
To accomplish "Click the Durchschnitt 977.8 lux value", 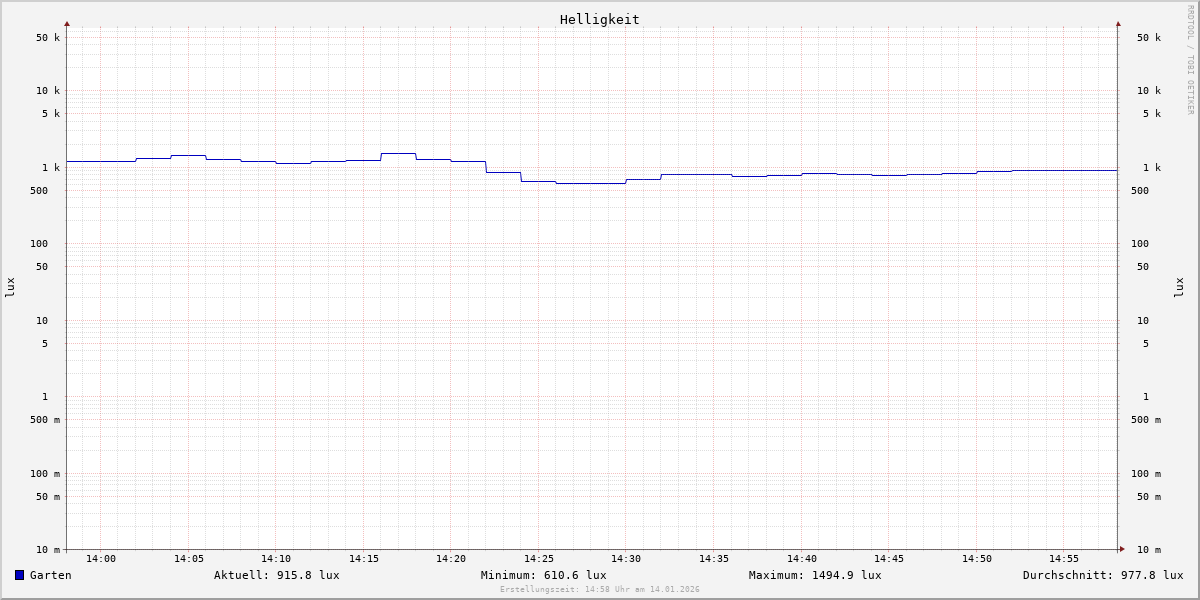I will coord(1102,575).
